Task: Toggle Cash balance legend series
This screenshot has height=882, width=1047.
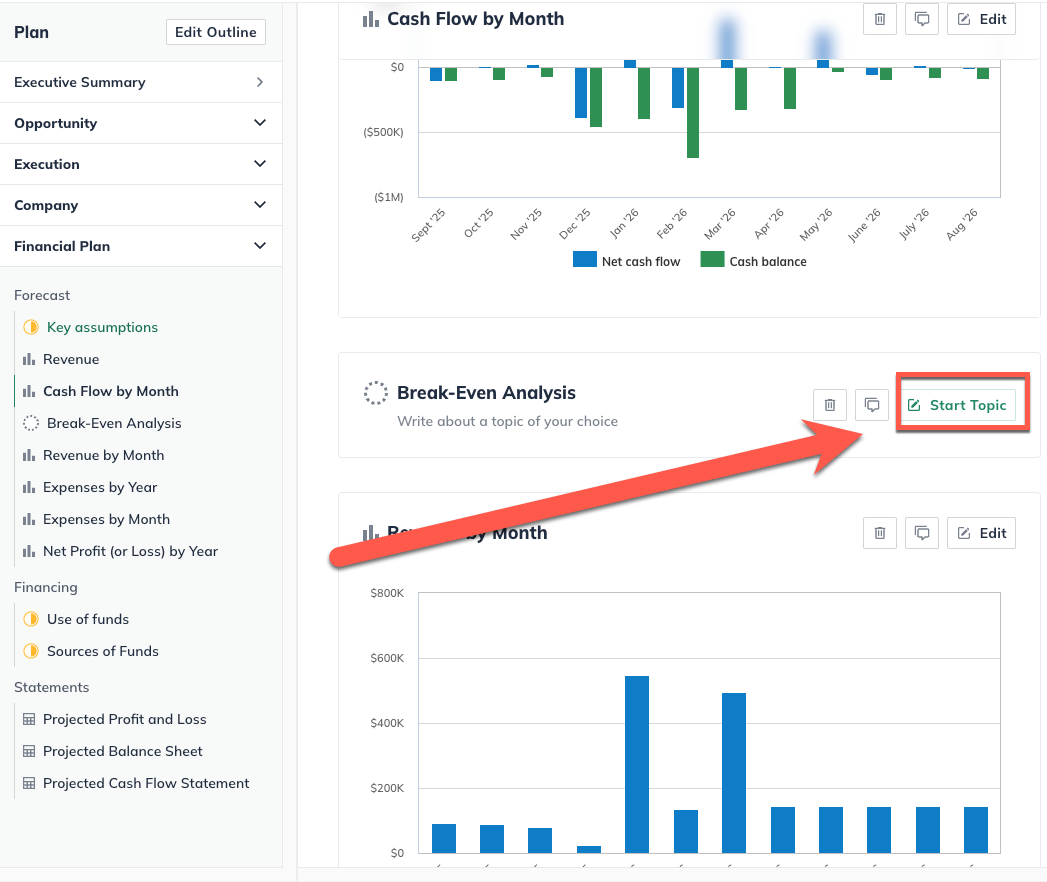Action: (x=754, y=261)
